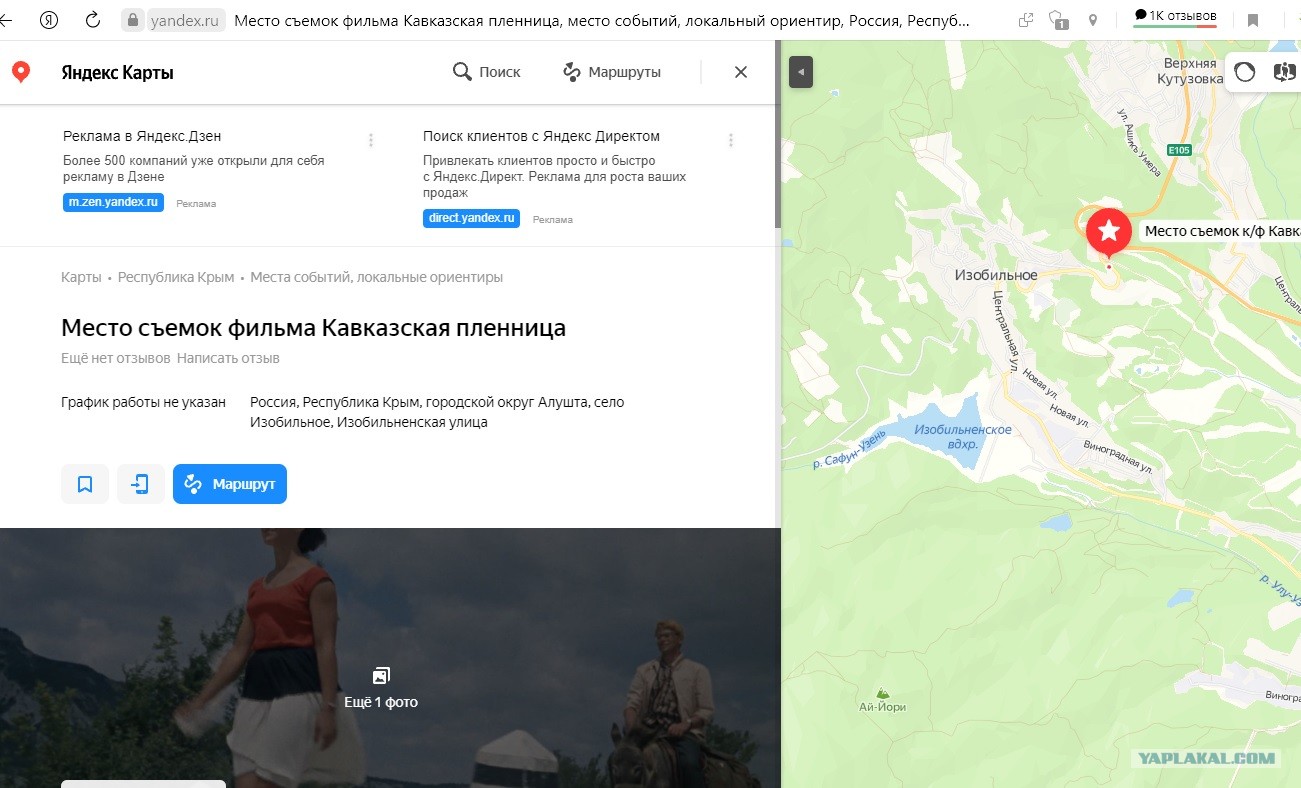This screenshot has width=1301, height=788.
Task: Open page in separate window icon
Action: [x=1026, y=20]
